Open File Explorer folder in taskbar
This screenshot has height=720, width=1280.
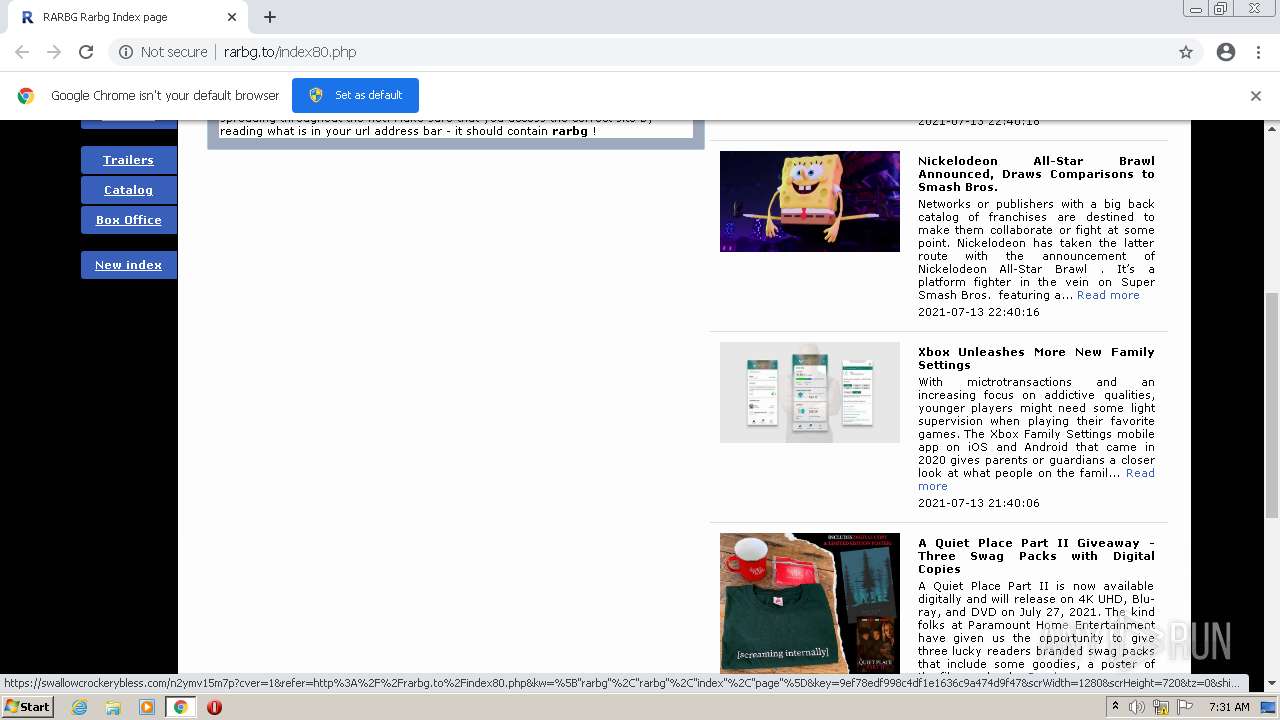pyautogui.click(x=113, y=707)
